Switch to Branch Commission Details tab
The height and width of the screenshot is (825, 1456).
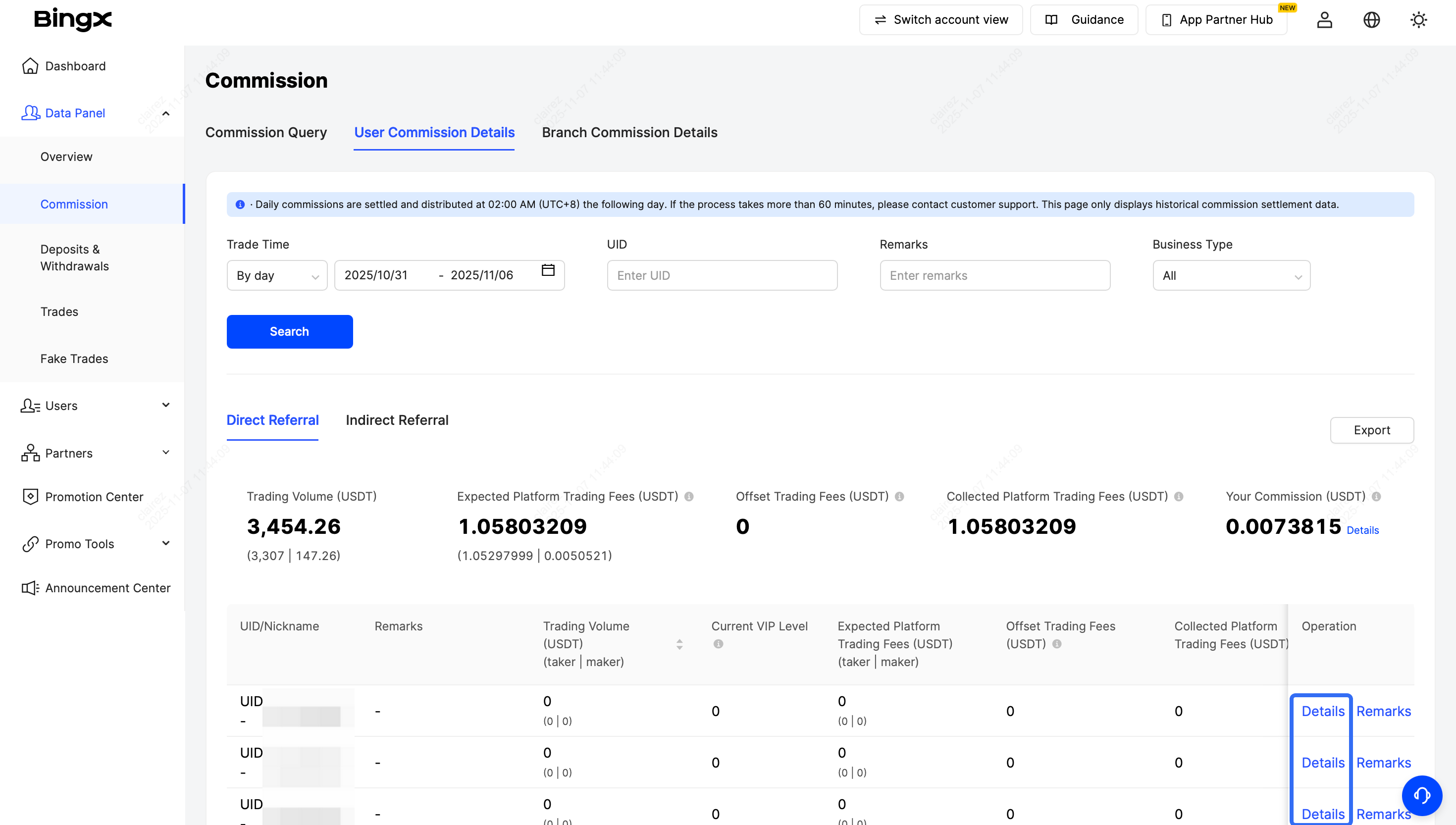(629, 133)
